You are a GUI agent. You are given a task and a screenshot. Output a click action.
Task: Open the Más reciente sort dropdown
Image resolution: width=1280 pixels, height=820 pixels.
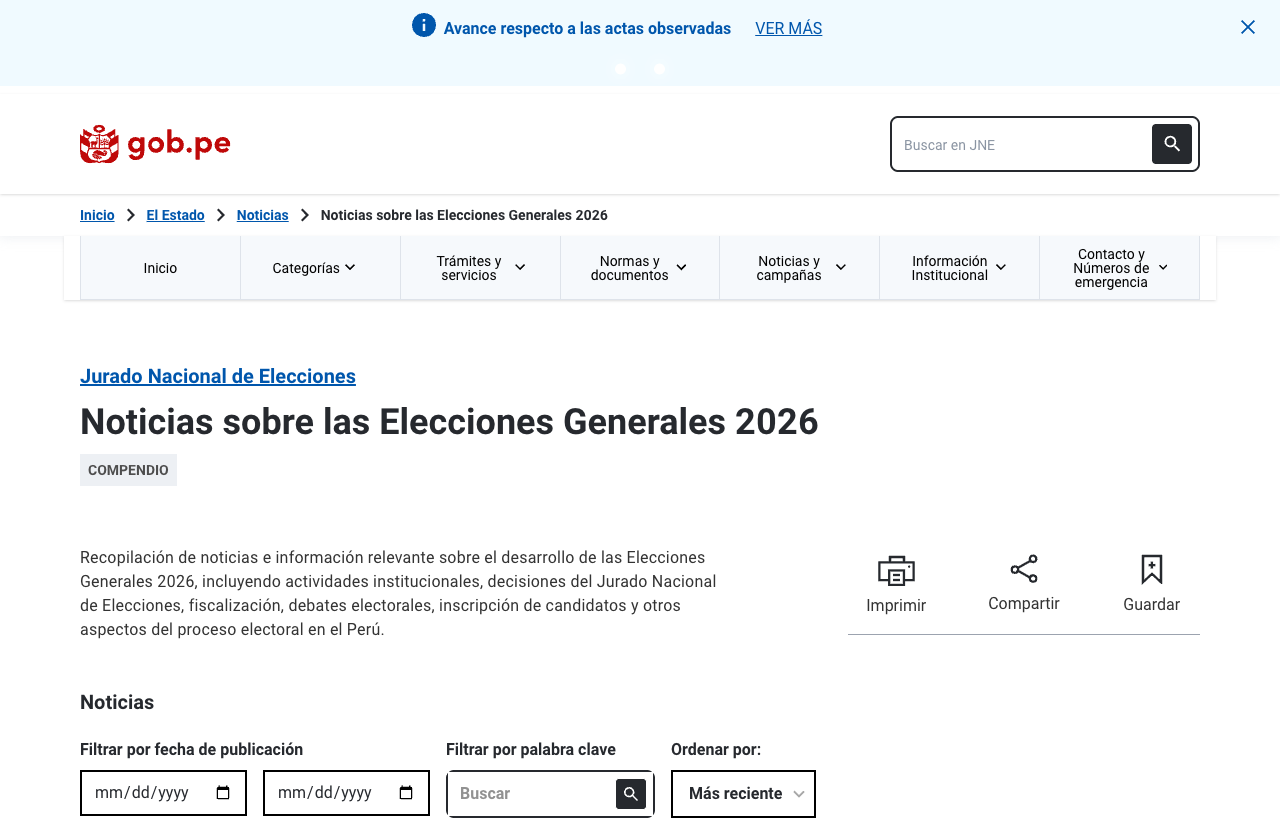743,794
